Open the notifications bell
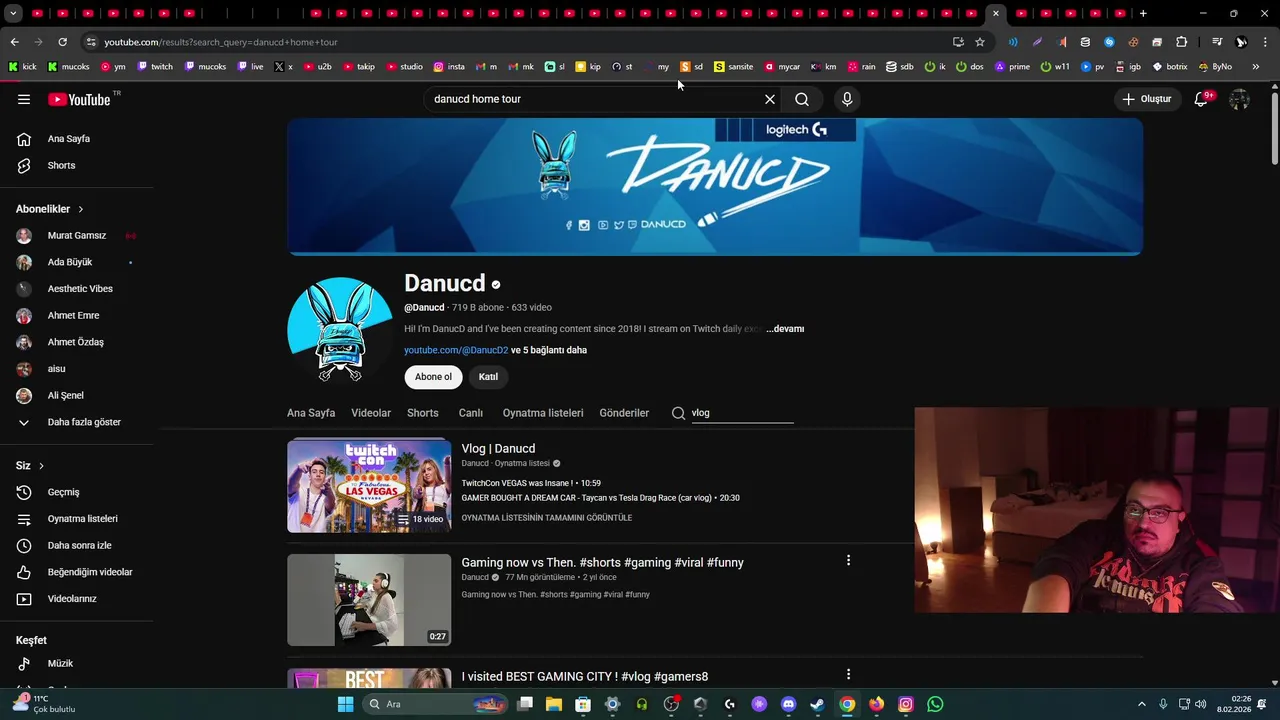Image resolution: width=1280 pixels, height=720 pixels. pyautogui.click(x=1201, y=99)
